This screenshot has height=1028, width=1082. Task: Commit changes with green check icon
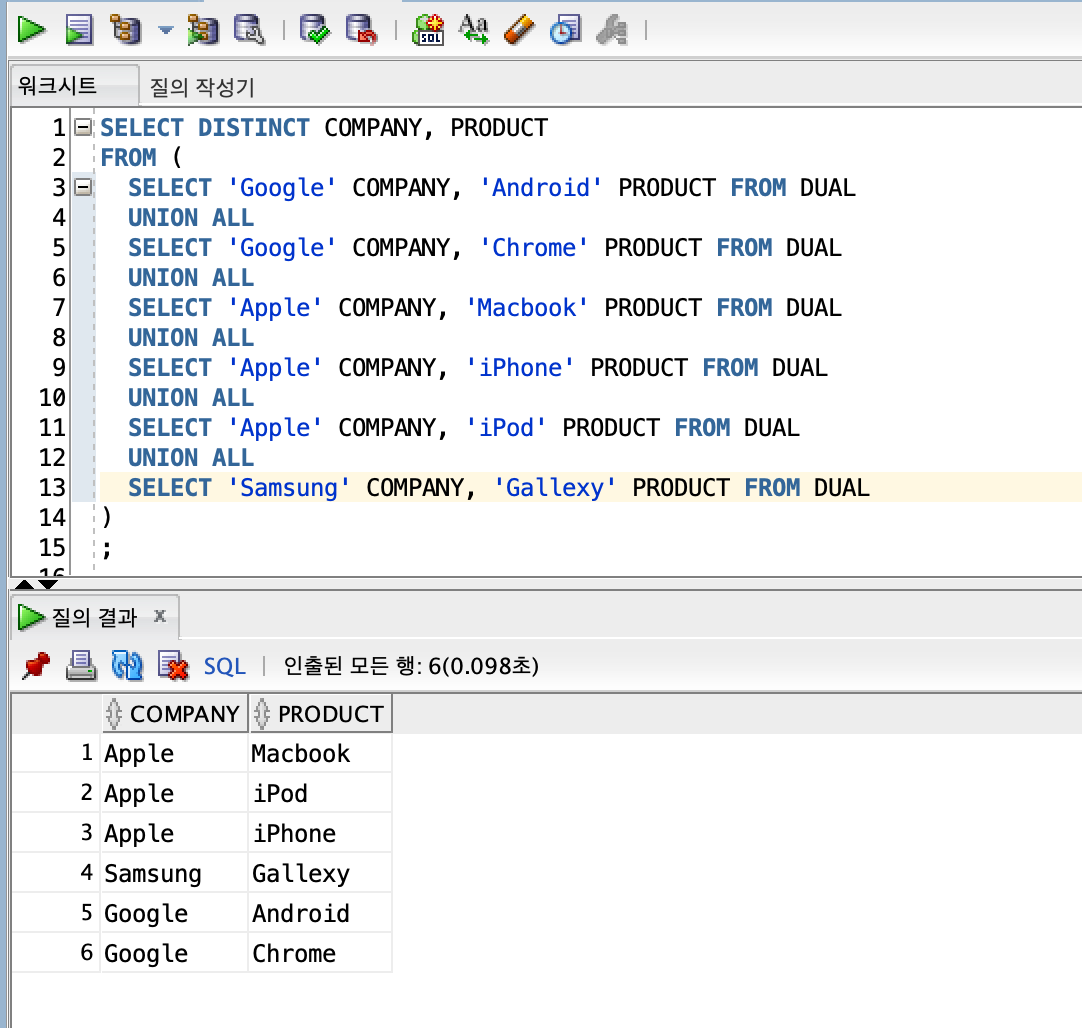(315, 30)
